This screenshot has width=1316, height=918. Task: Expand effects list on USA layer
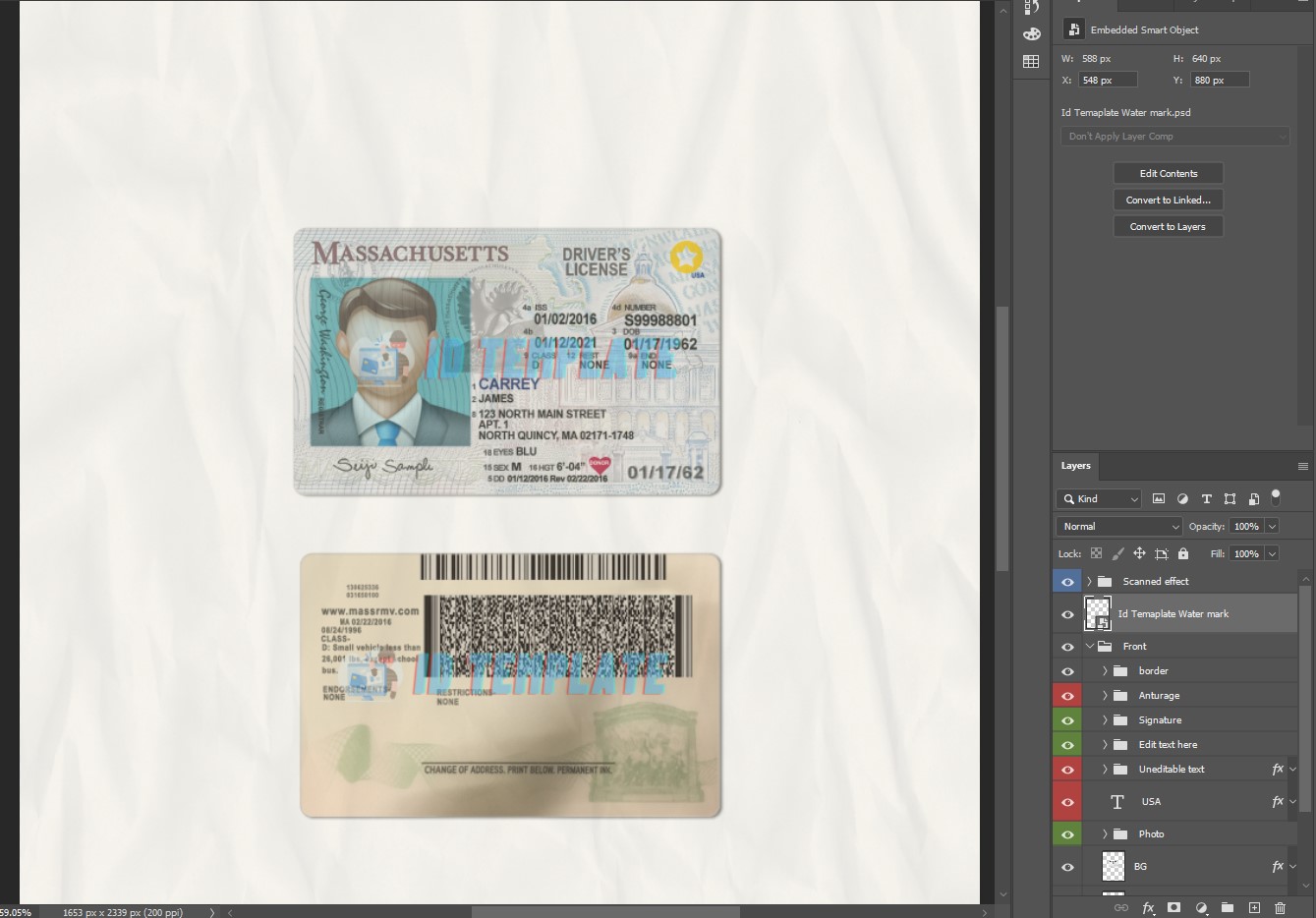pos(1292,802)
